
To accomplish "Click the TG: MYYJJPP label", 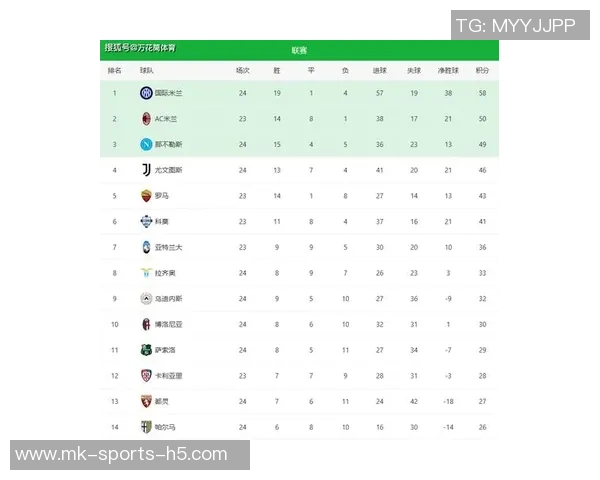I will [x=515, y=25].
